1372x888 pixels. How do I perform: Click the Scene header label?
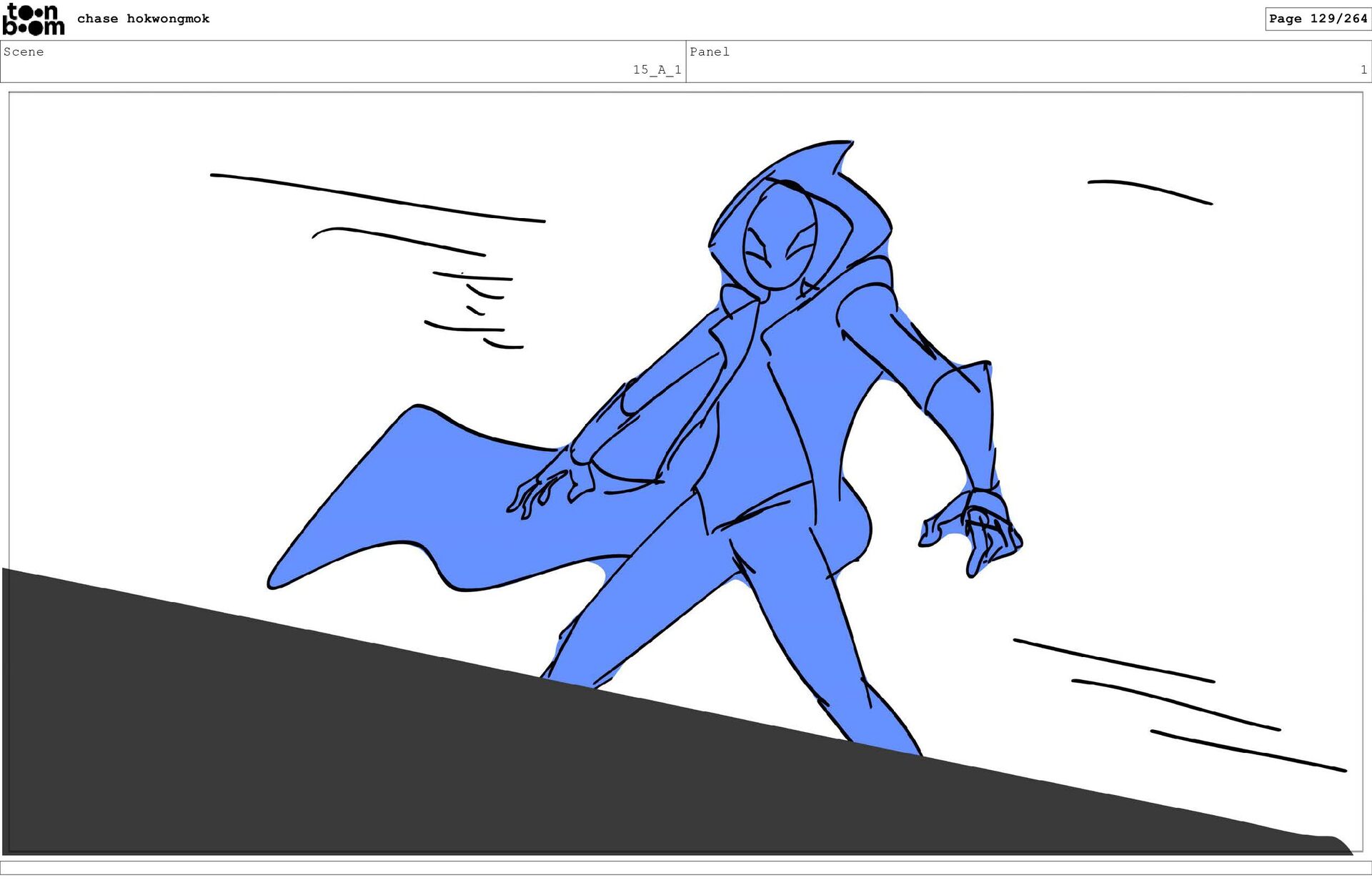pos(24,51)
